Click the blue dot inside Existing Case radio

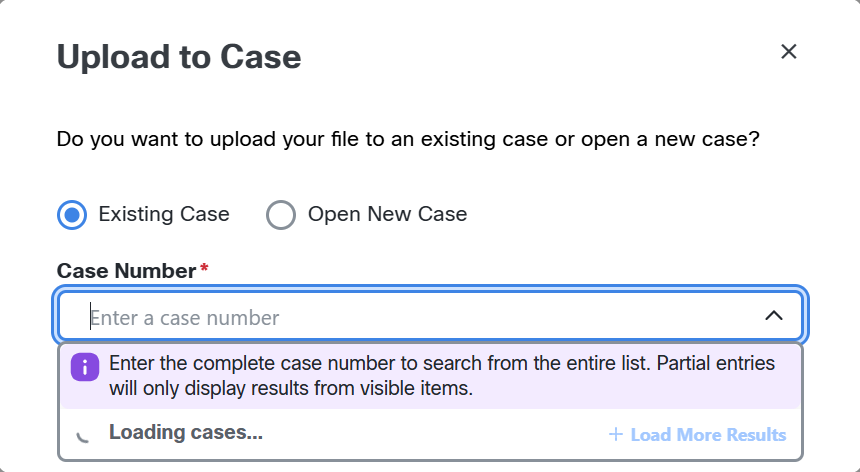(72, 214)
